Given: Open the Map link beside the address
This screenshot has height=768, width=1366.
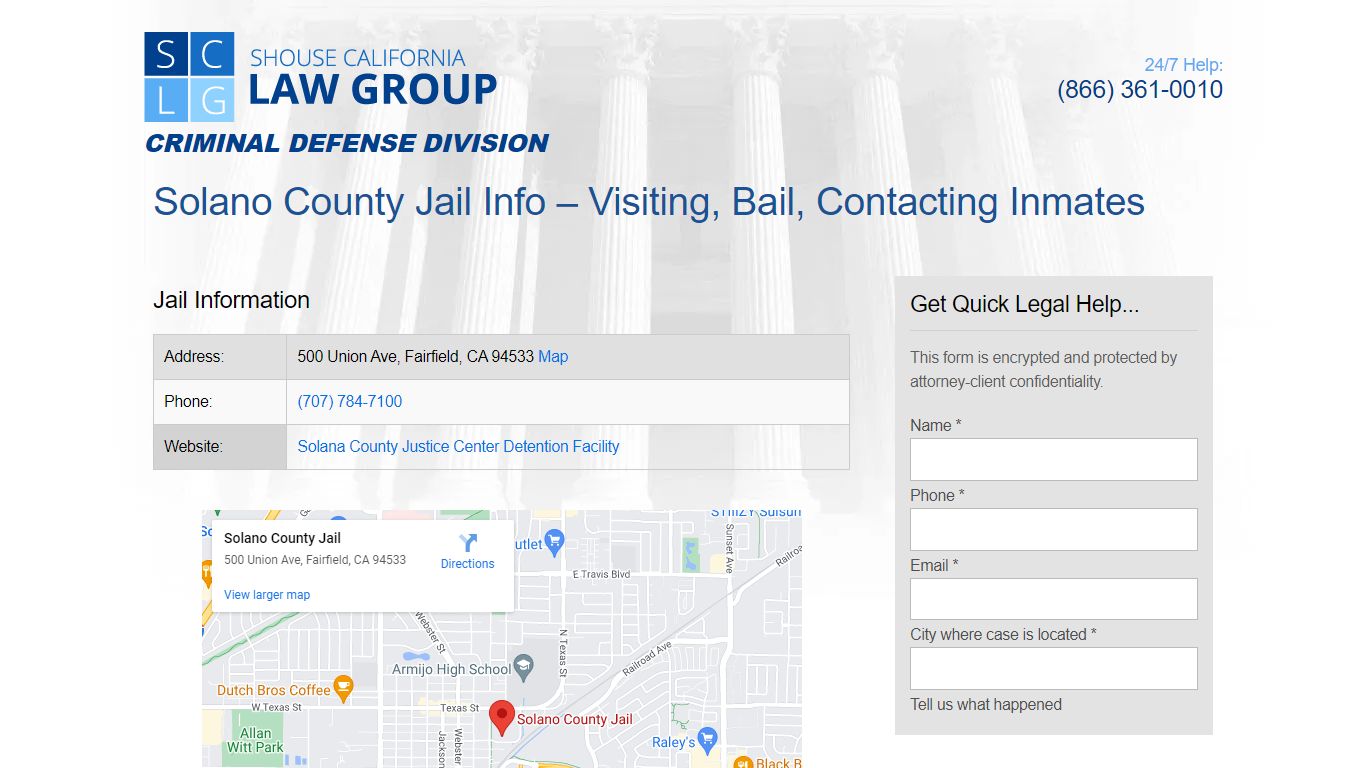Looking at the screenshot, I should (553, 356).
